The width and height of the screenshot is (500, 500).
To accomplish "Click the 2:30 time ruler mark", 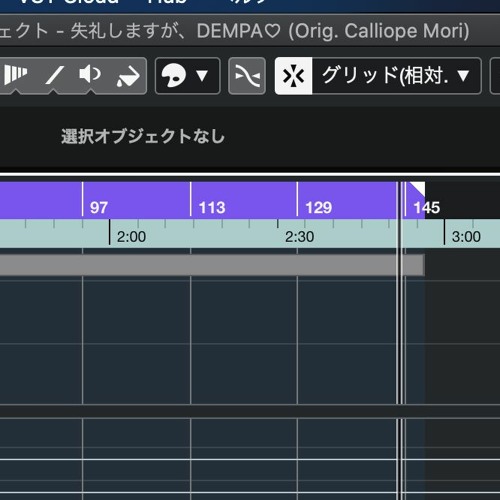I will (x=299, y=237).
